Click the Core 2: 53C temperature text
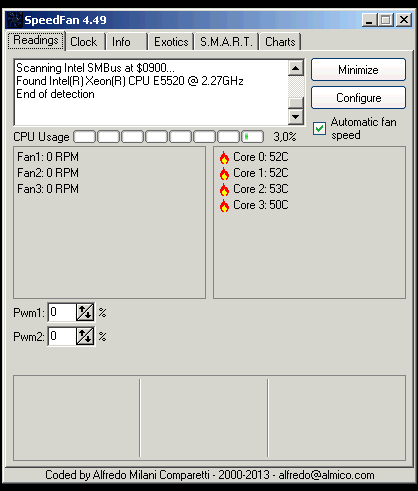Image resolution: width=418 pixels, height=491 pixels. tap(261, 189)
